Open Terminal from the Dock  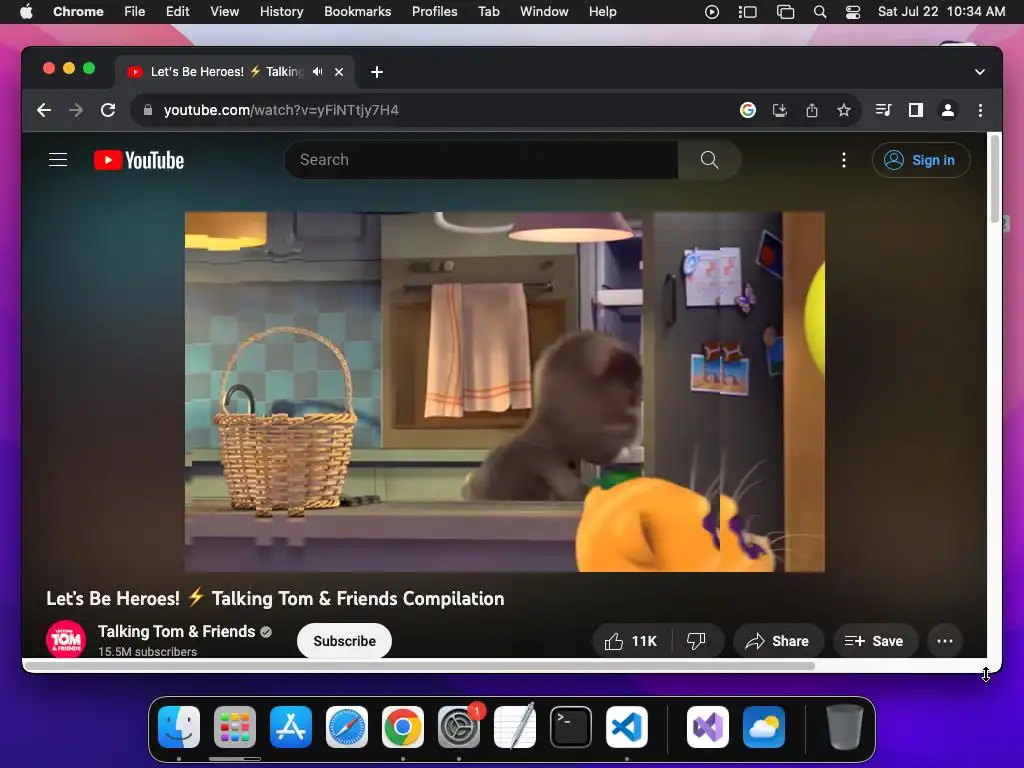pyautogui.click(x=571, y=727)
